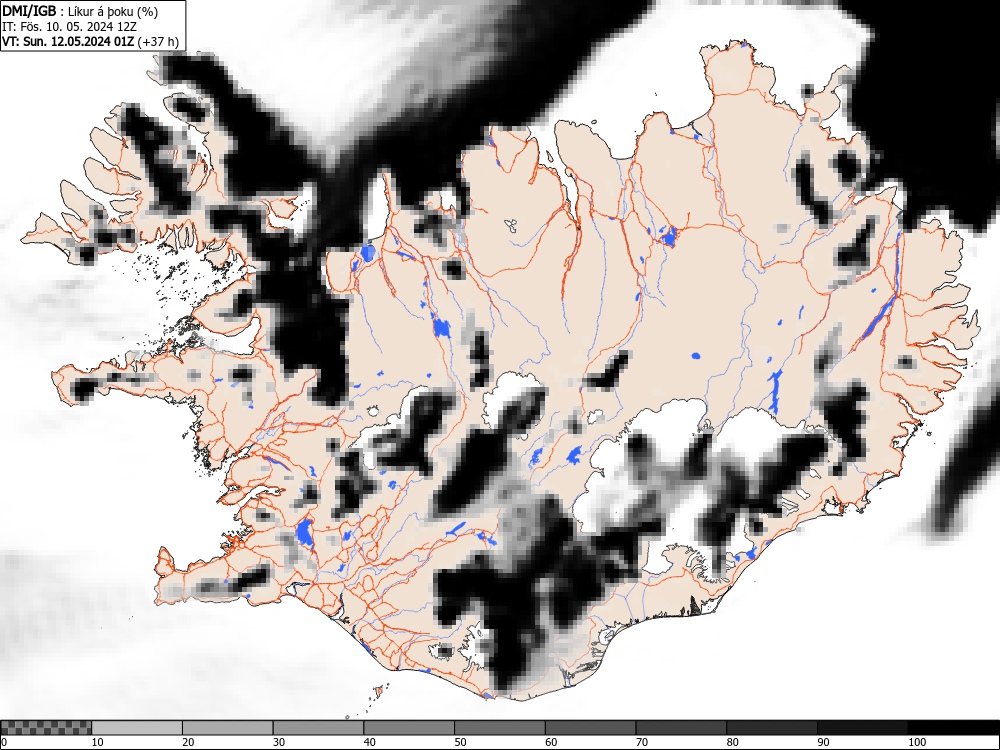Image resolution: width=1000 pixels, height=750 pixels.
Task: Select the 30–40% legend swatch
Action: click(318, 728)
